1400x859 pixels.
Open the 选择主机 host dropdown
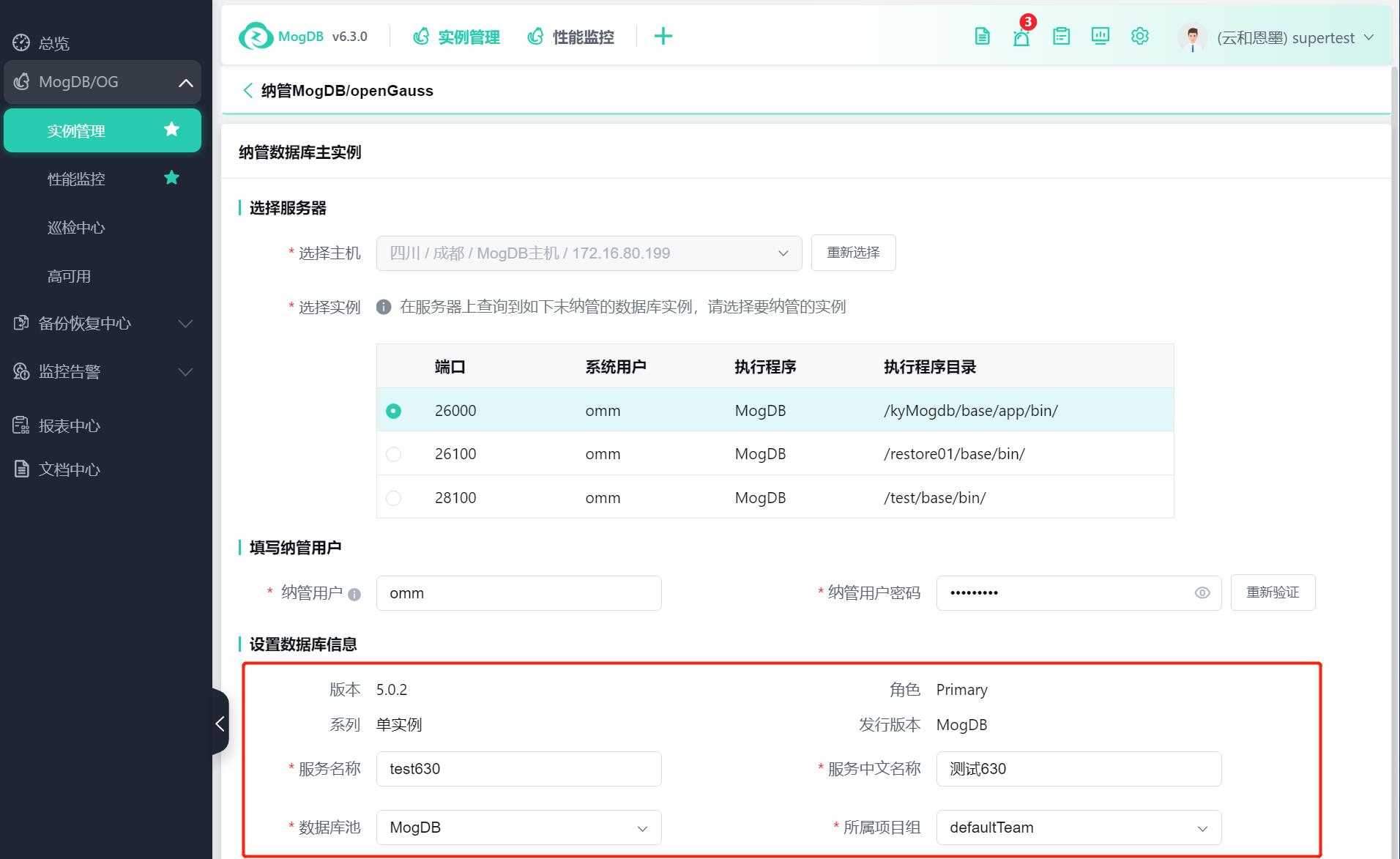click(x=589, y=253)
